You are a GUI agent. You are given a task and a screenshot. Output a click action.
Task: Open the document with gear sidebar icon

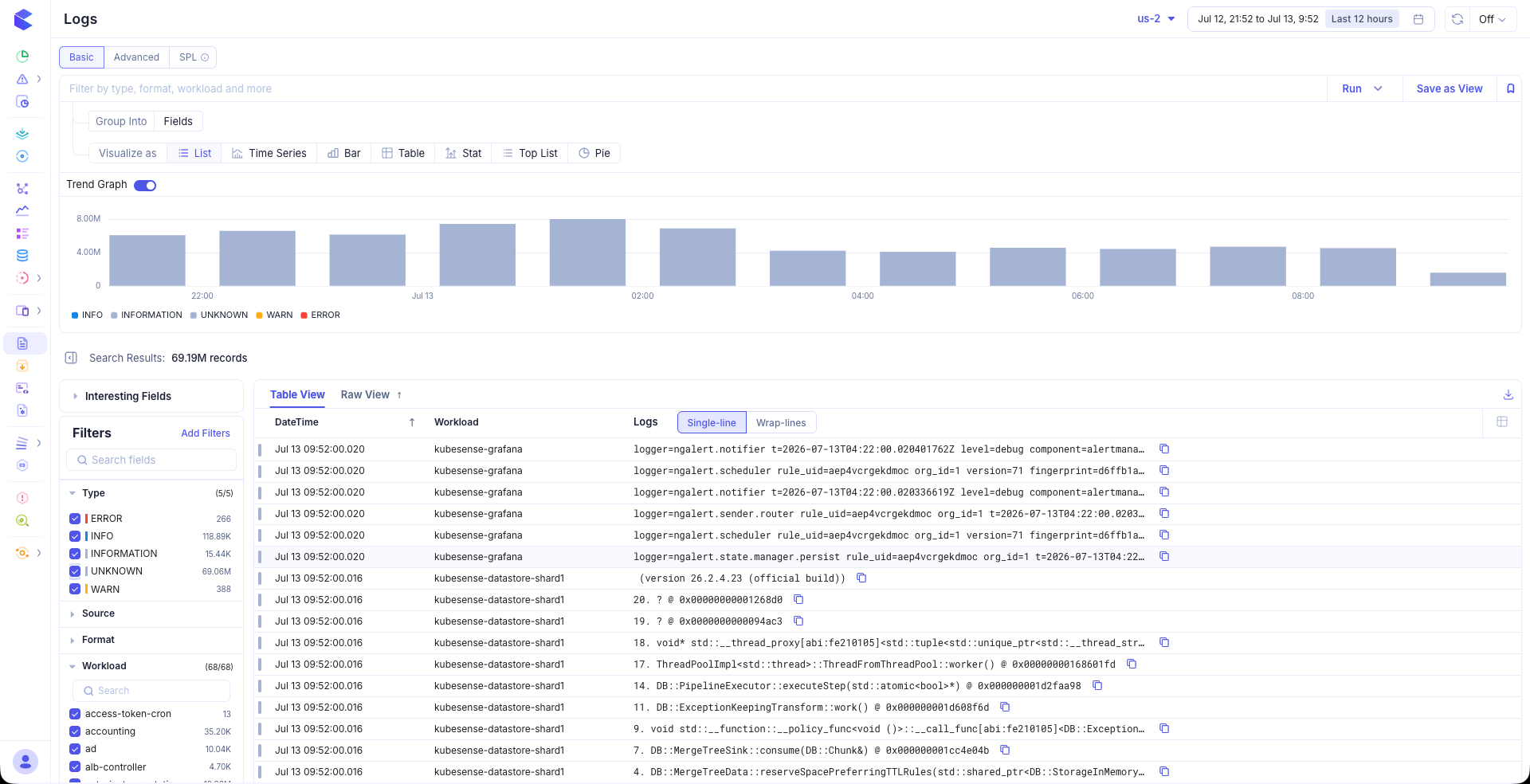tap(22, 410)
